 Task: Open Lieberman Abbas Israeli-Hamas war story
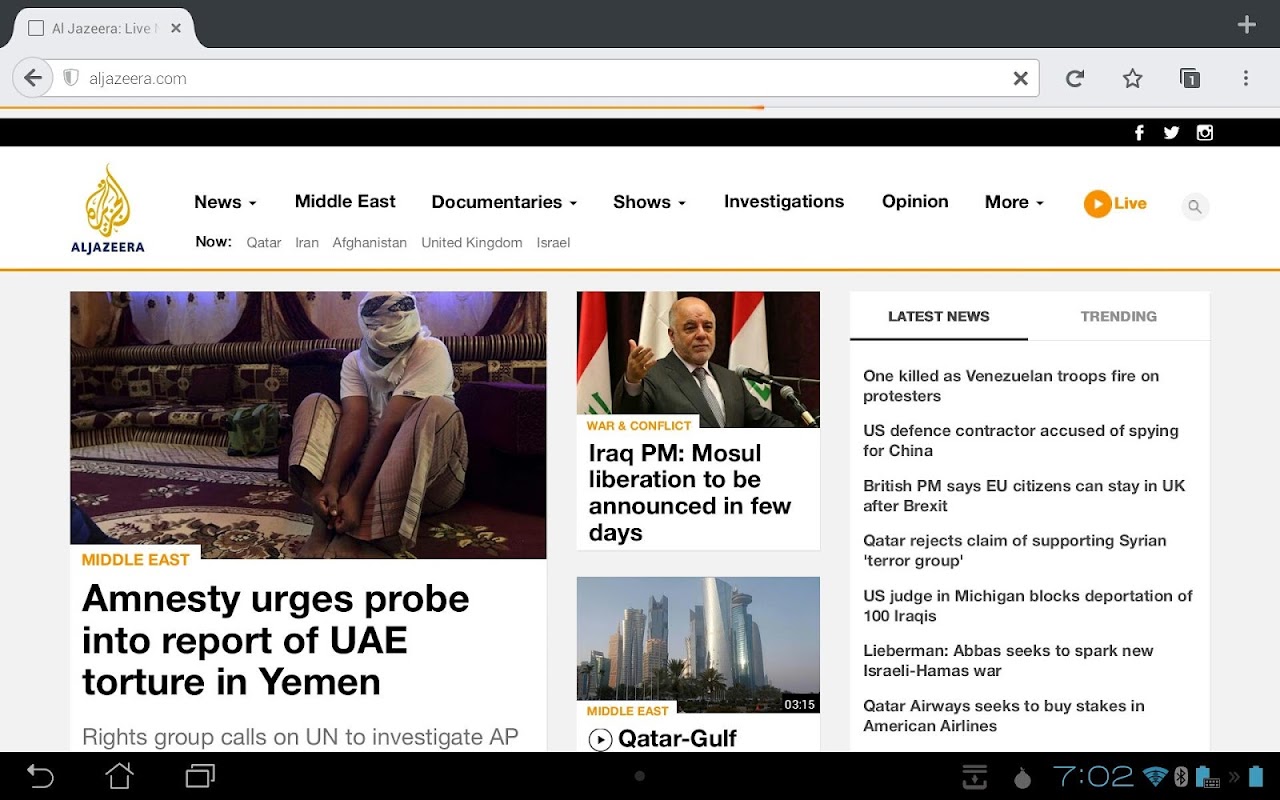(1008, 661)
